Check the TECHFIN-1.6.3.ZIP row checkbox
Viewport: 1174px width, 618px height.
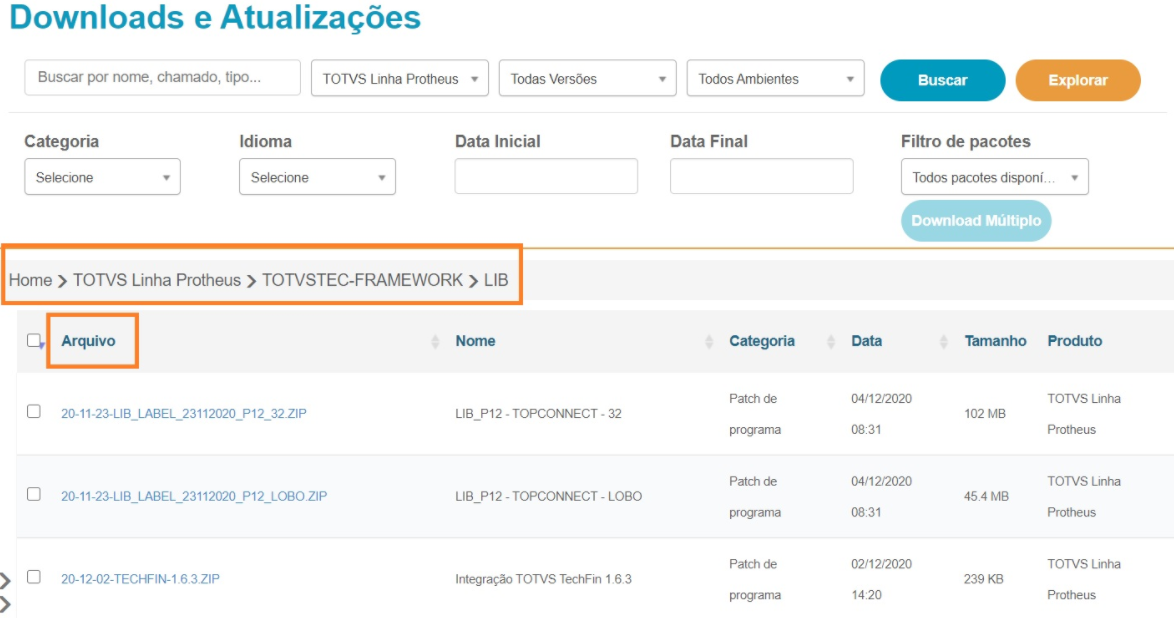pyautogui.click(x=34, y=577)
